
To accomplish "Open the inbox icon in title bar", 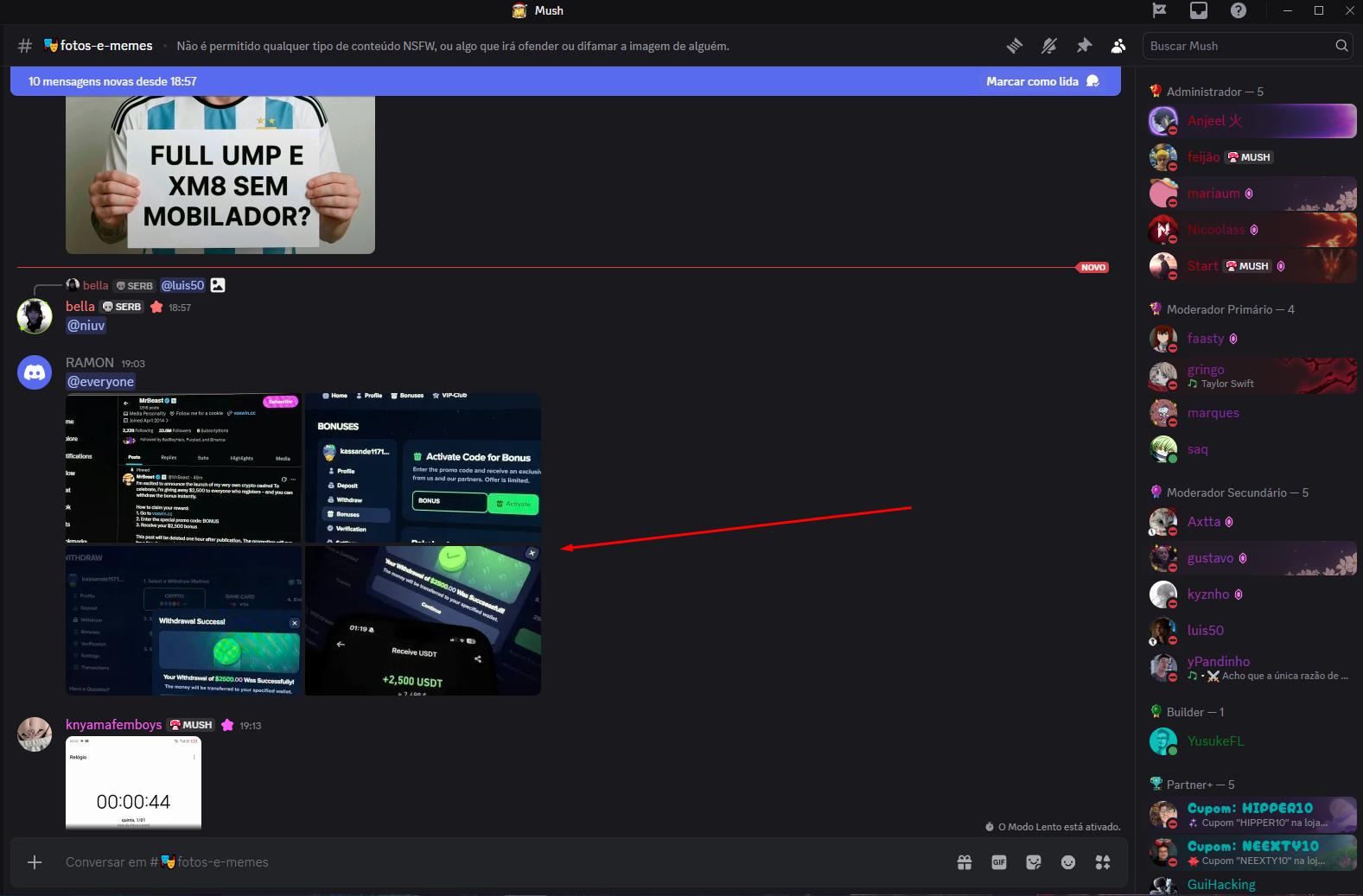I will (x=1199, y=10).
